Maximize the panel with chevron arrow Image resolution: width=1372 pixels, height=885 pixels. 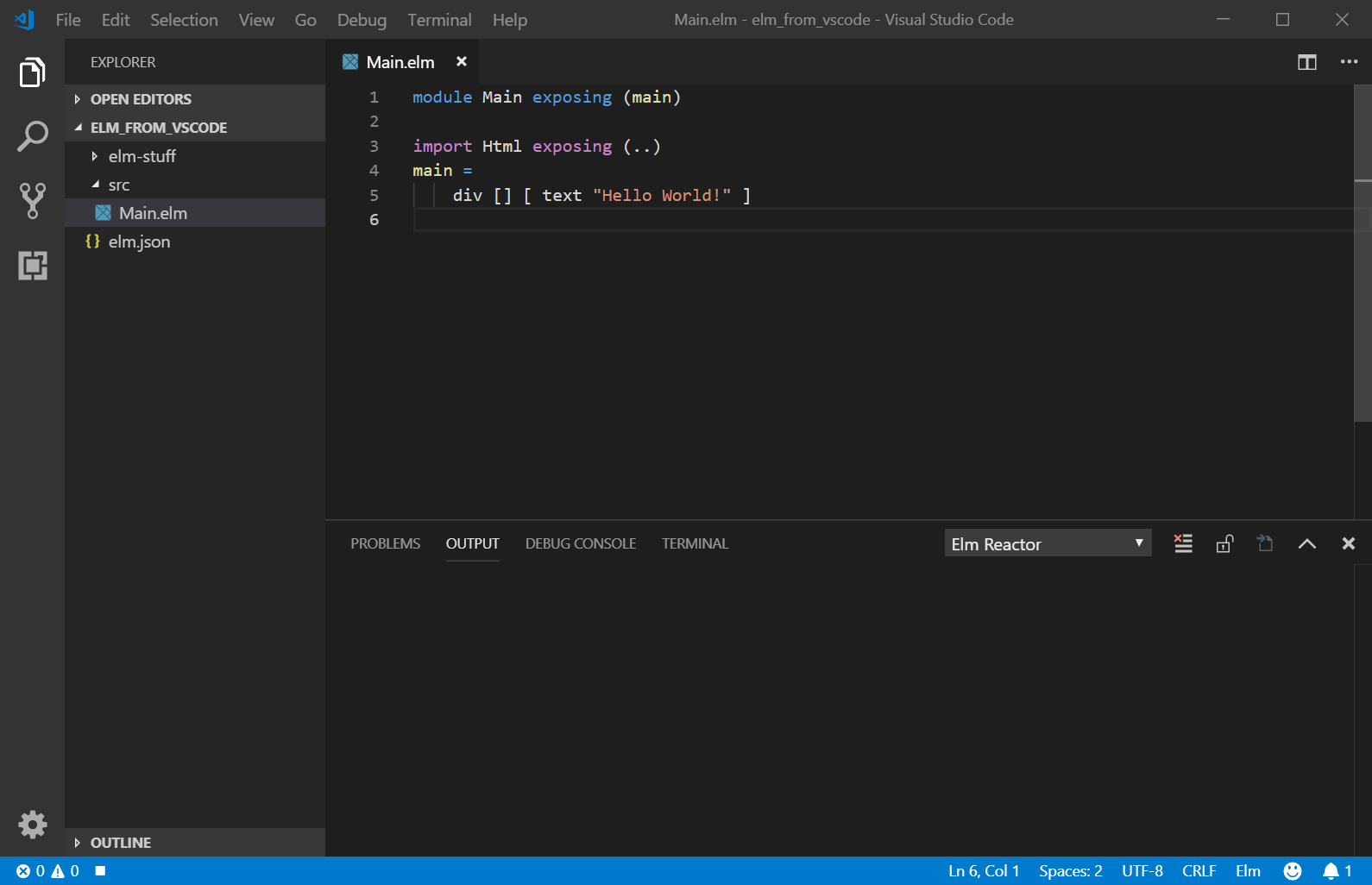click(x=1306, y=543)
